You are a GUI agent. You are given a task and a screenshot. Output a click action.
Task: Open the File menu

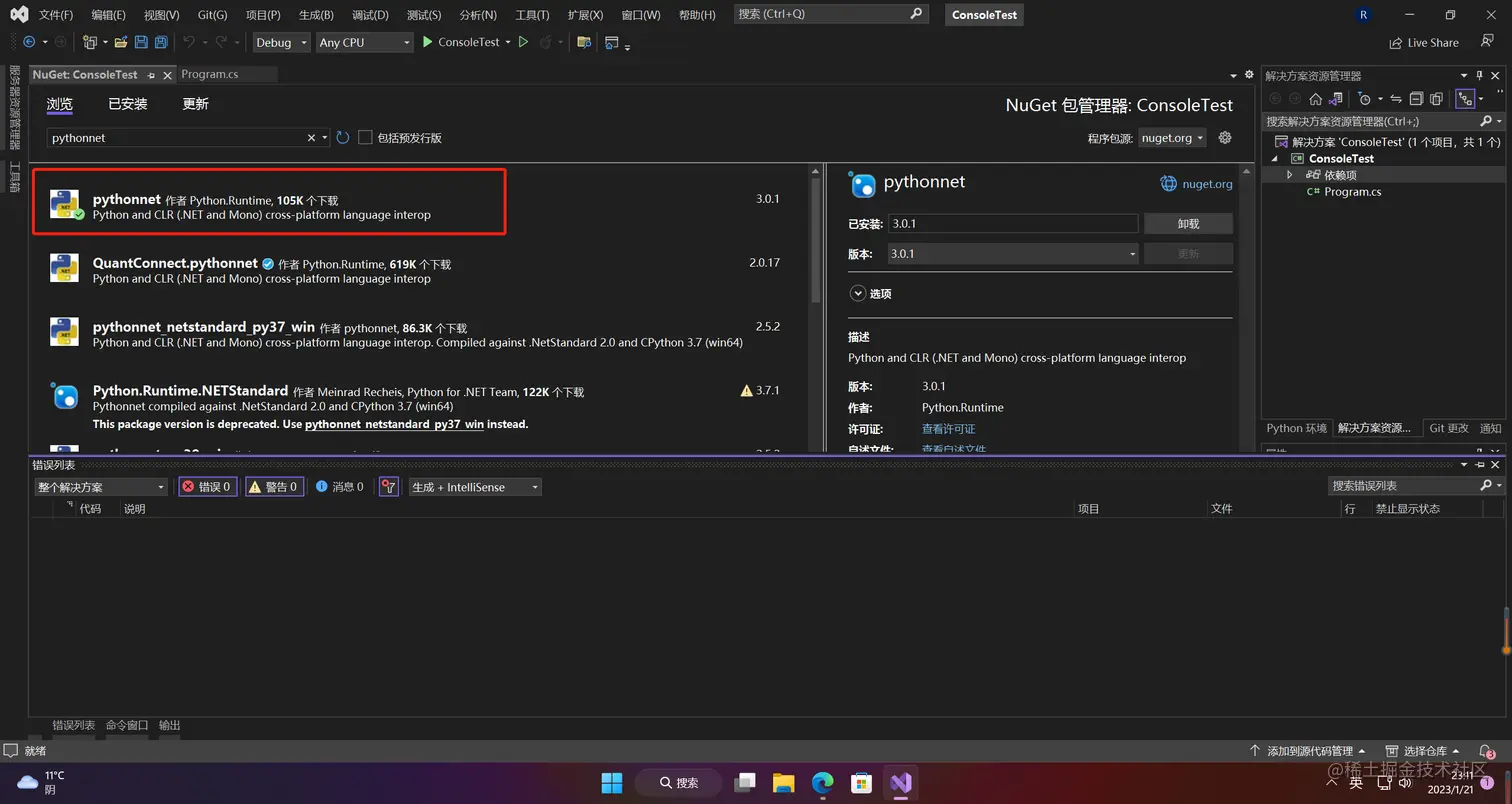point(56,15)
